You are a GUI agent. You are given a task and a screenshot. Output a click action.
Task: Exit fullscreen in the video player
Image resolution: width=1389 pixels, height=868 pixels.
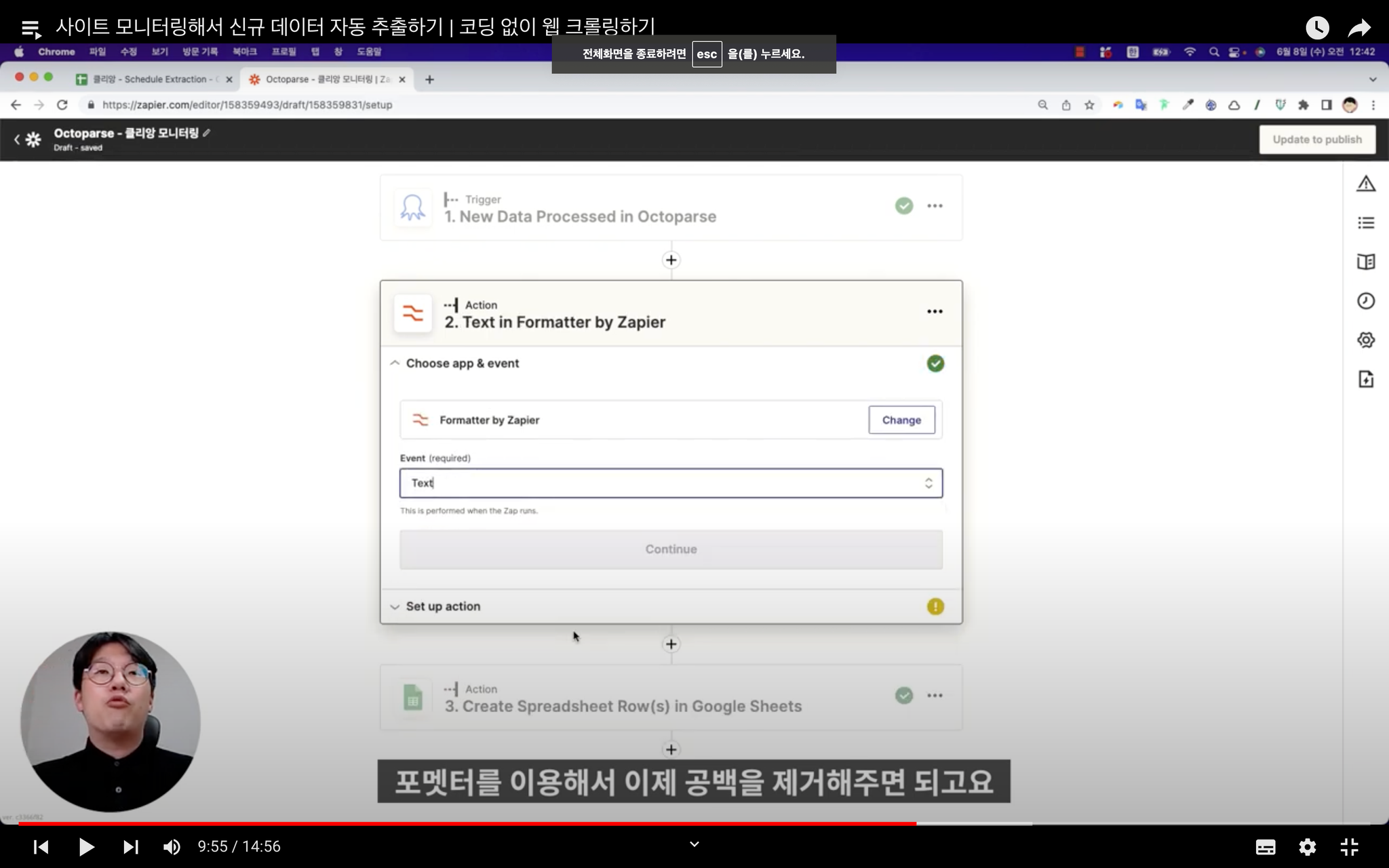[x=1350, y=846]
